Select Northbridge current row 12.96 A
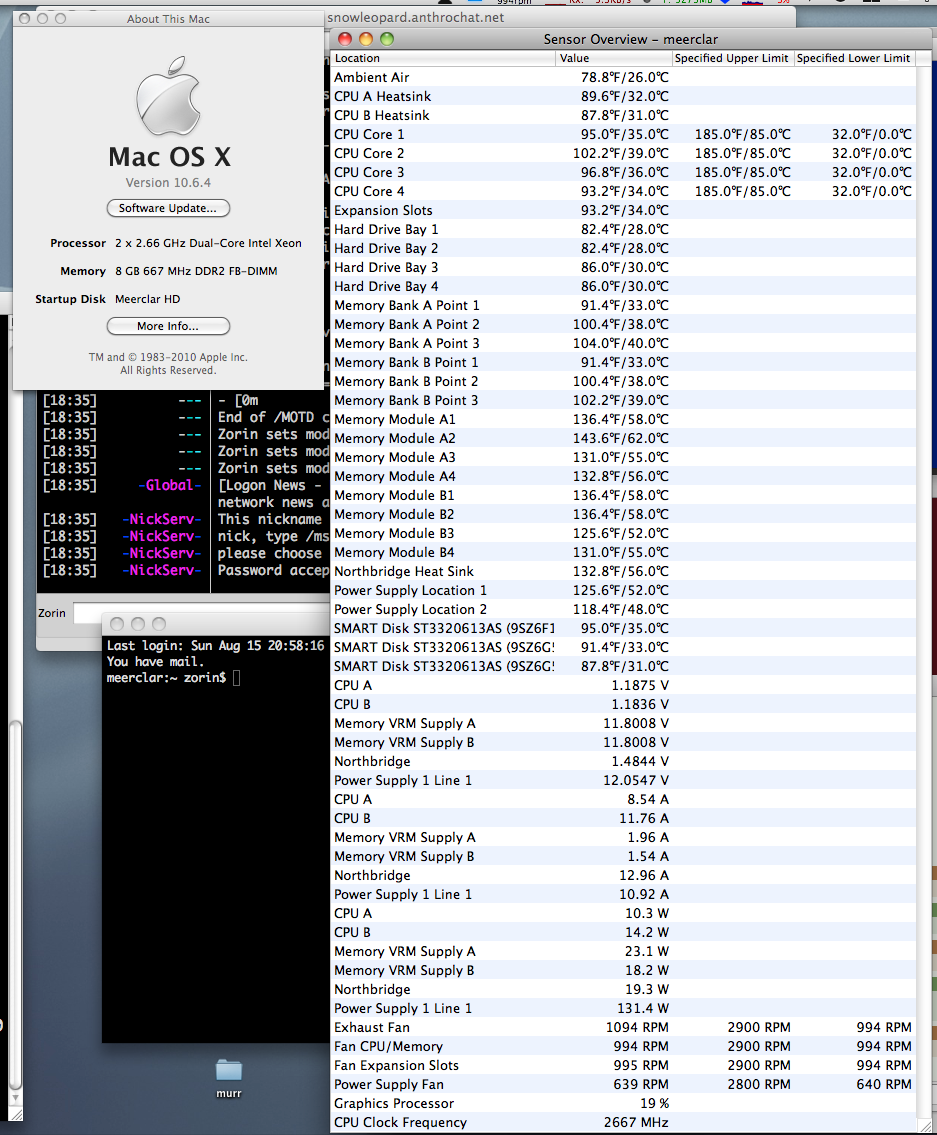The image size is (937, 1135). coord(623,875)
